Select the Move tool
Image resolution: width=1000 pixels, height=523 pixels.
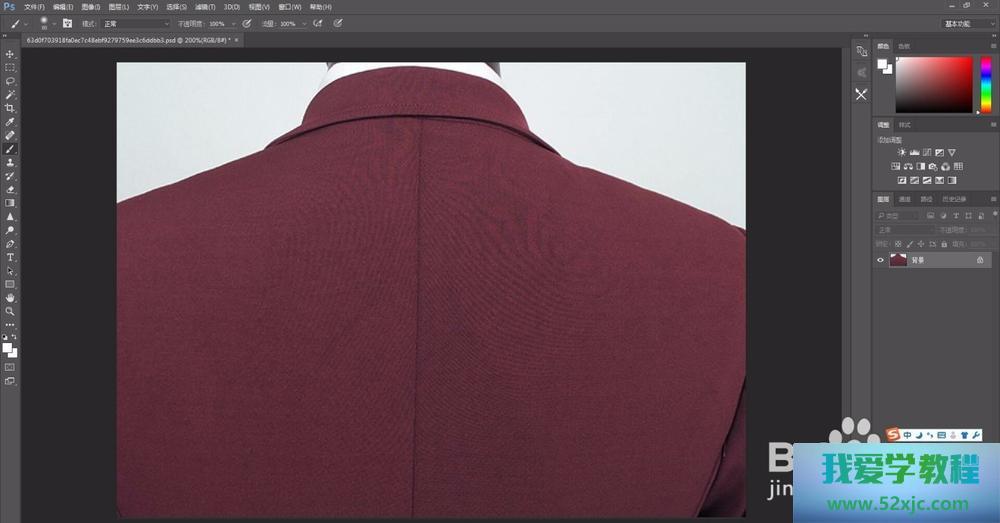click(10, 54)
